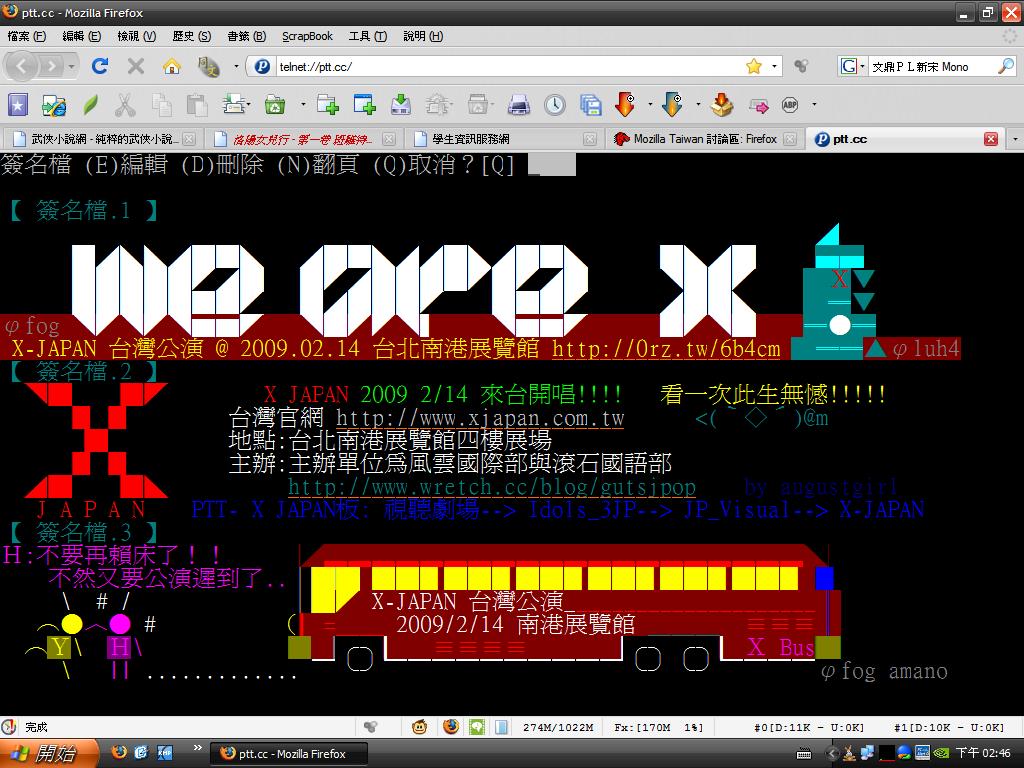Click the bookmark star in address bar
The height and width of the screenshot is (768, 1024).
[753, 66]
